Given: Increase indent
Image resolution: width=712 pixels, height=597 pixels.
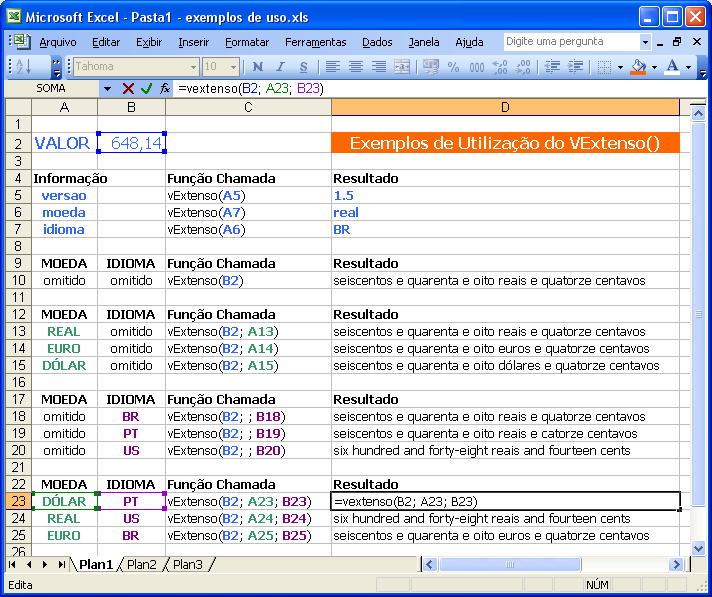Looking at the screenshot, I should point(575,67).
